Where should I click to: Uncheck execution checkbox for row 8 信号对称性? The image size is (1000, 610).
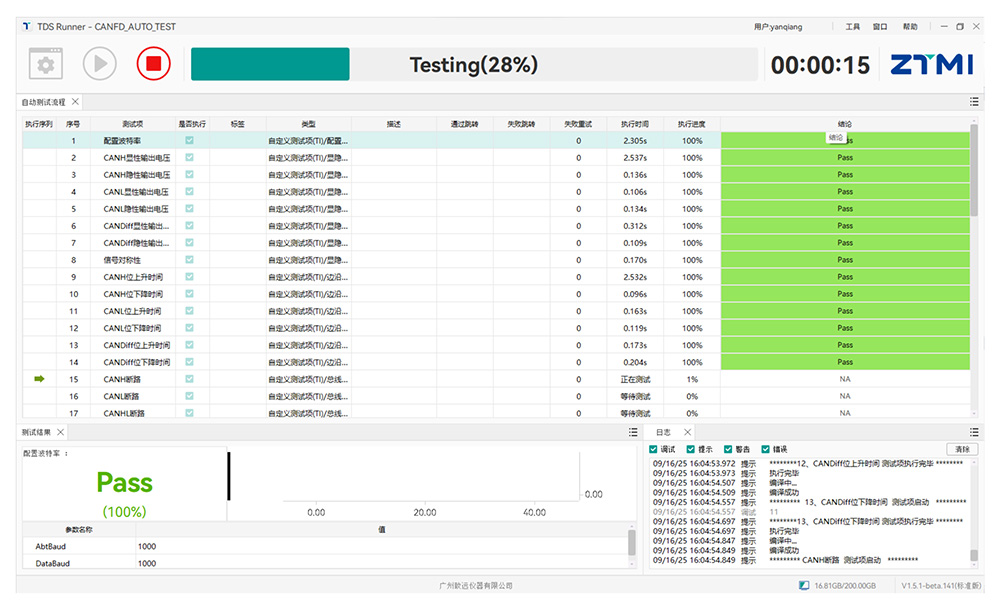click(189, 260)
